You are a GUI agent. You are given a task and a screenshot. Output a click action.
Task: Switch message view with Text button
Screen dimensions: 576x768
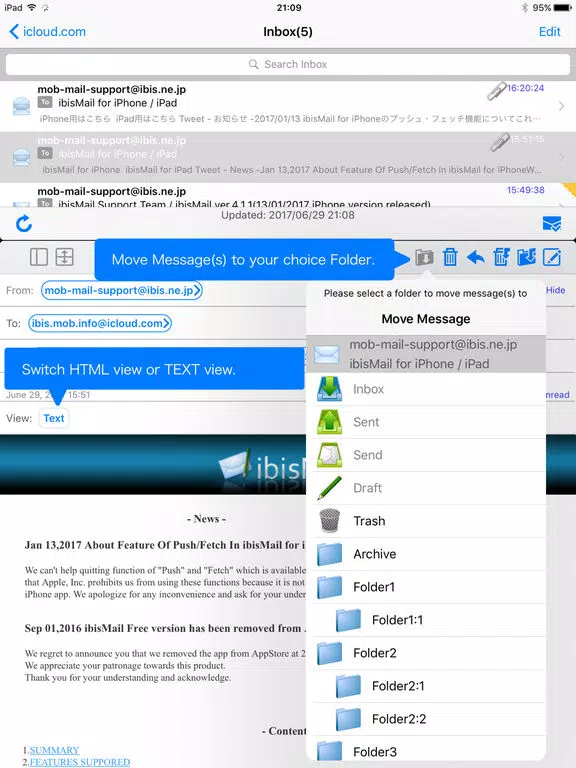click(54, 418)
